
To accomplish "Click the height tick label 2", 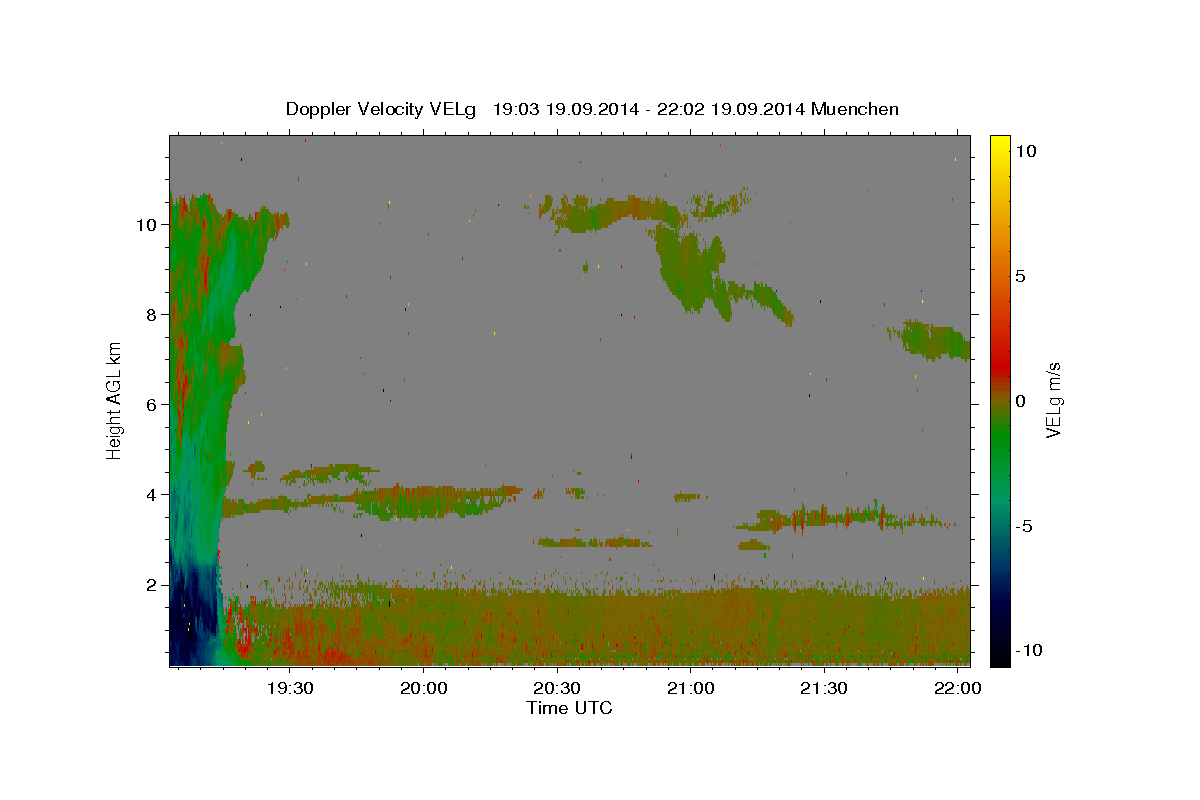I will (154, 585).
